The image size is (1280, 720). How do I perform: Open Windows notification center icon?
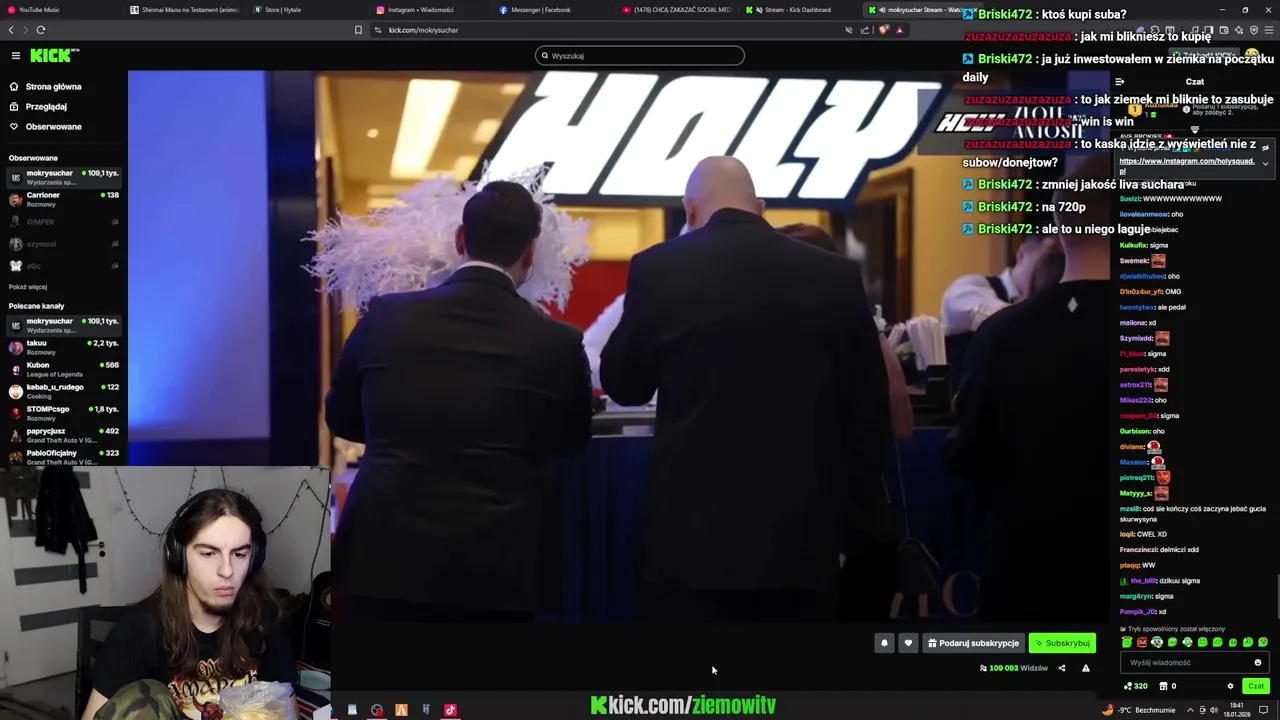click(x=1263, y=710)
